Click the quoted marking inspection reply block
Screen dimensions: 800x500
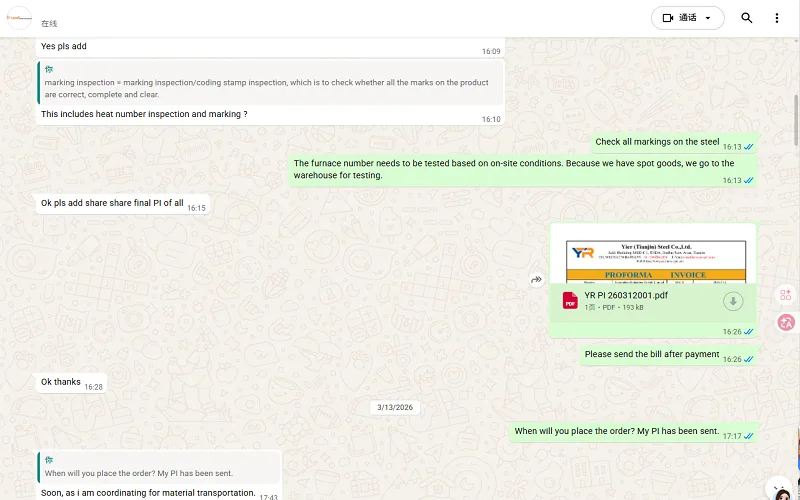(x=271, y=83)
